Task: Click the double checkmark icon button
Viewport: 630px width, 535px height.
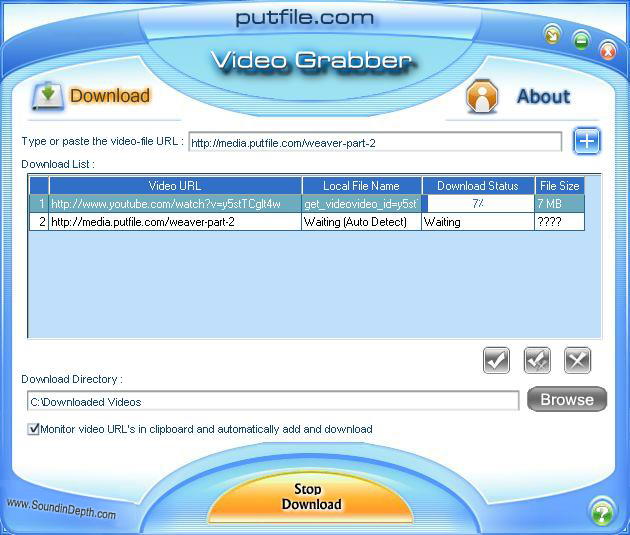Action: (537, 360)
